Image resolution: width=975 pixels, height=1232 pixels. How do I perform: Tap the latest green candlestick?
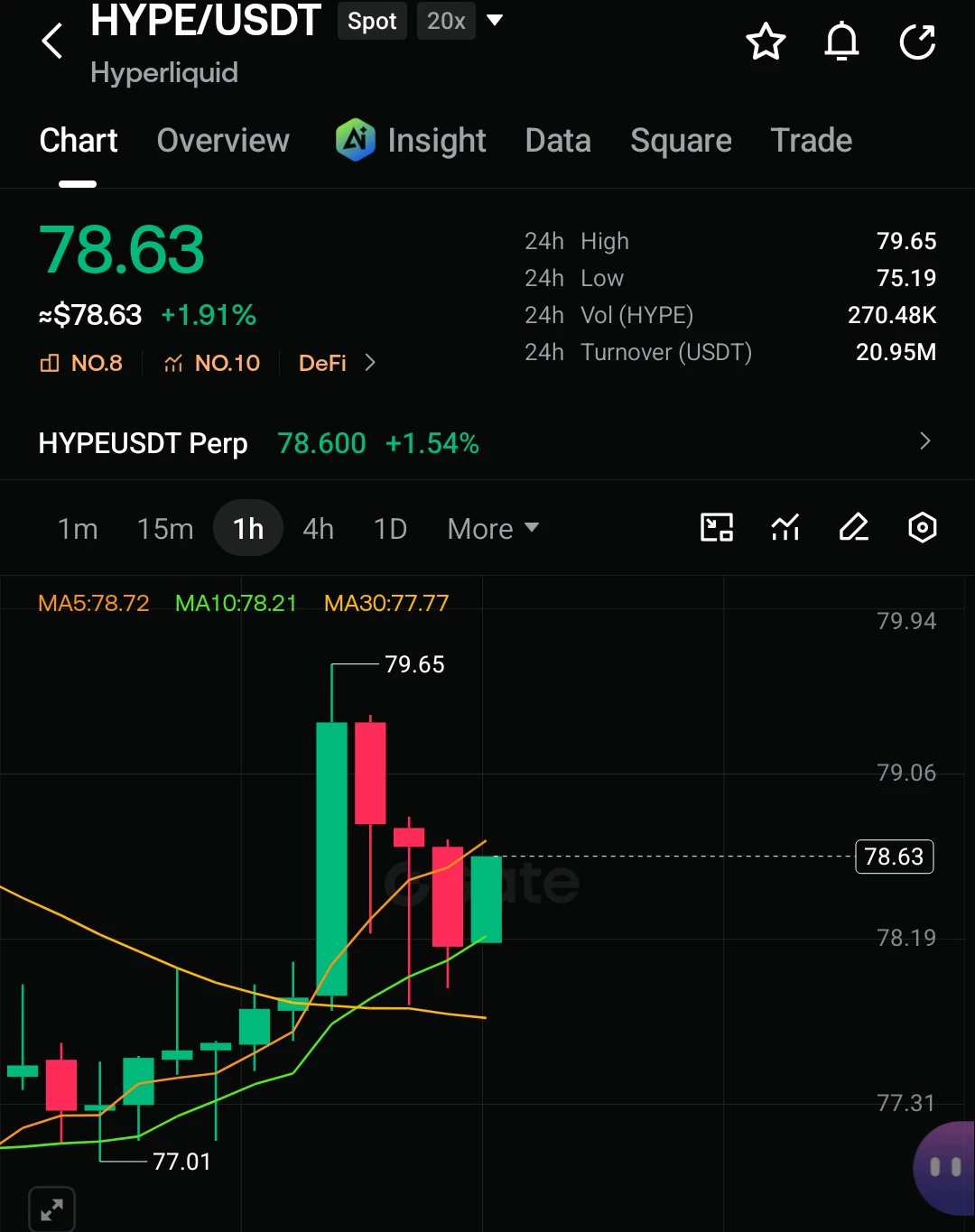[486, 899]
